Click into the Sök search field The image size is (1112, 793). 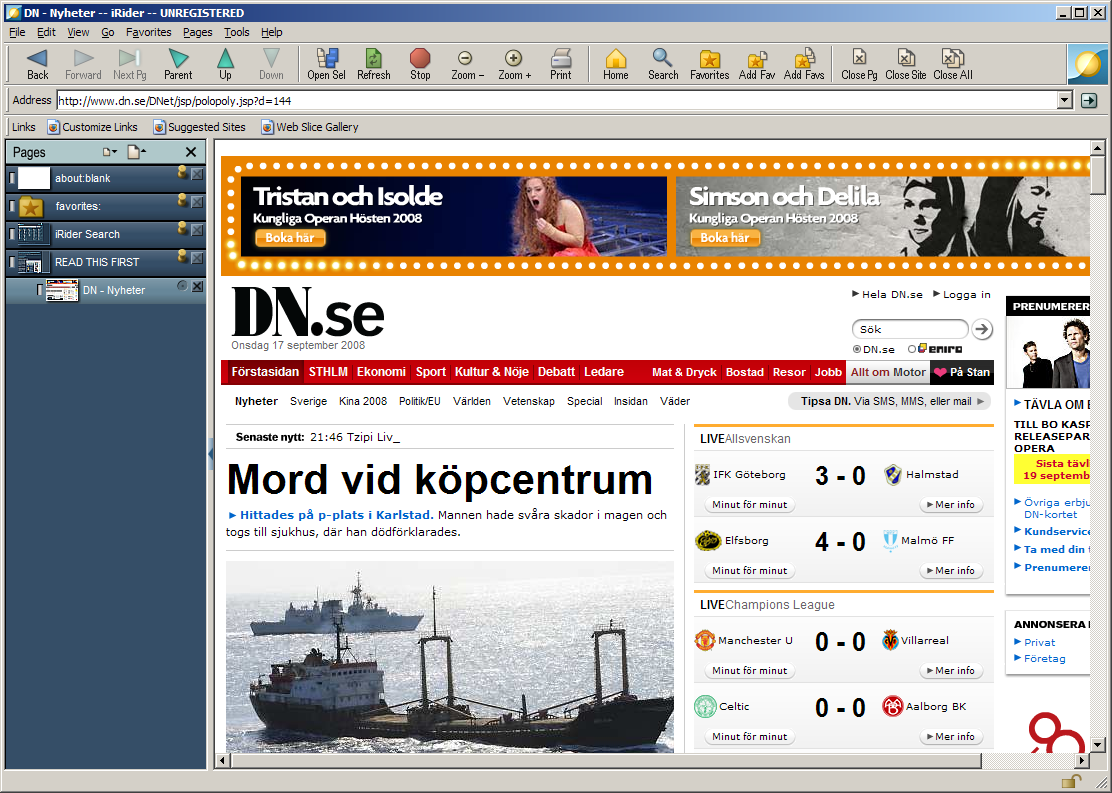(x=909, y=329)
